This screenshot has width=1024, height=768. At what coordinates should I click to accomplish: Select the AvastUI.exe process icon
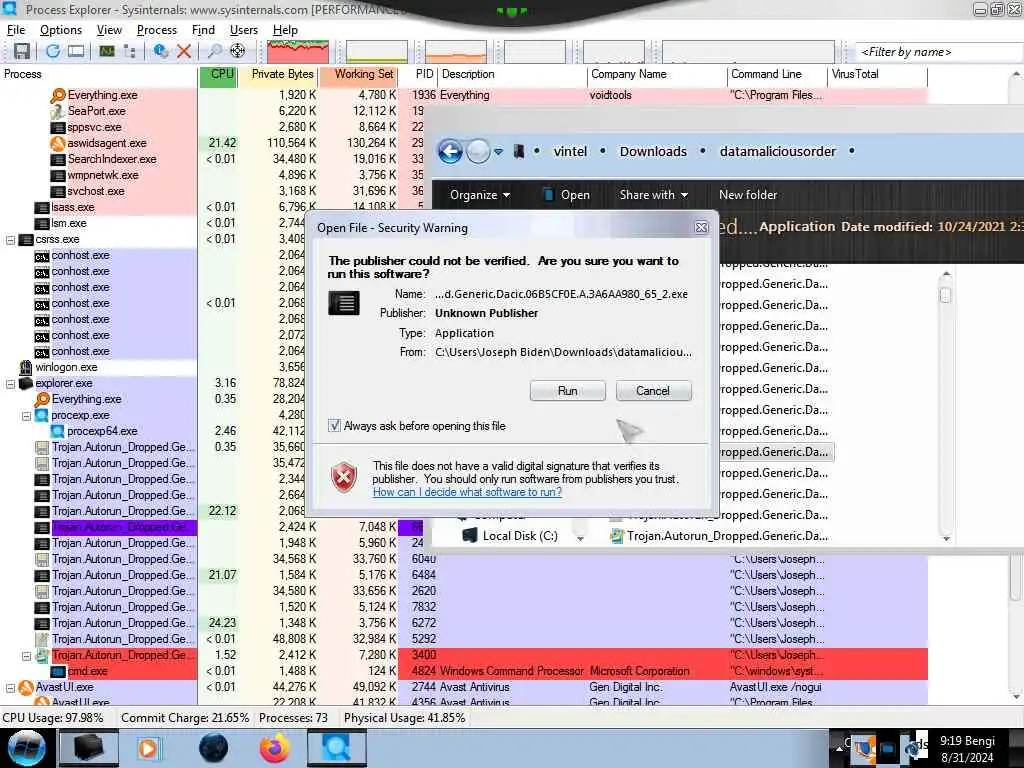tap(26, 688)
